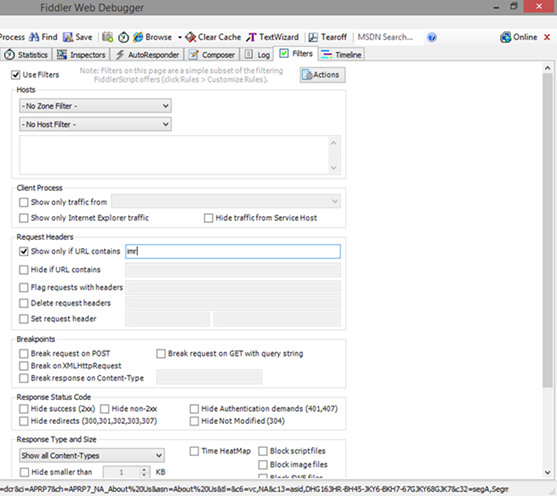Image resolution: width=557 pixels, height=496 pixels.
Task: Click the KB size stepper arrows
Action: [144, 472]
